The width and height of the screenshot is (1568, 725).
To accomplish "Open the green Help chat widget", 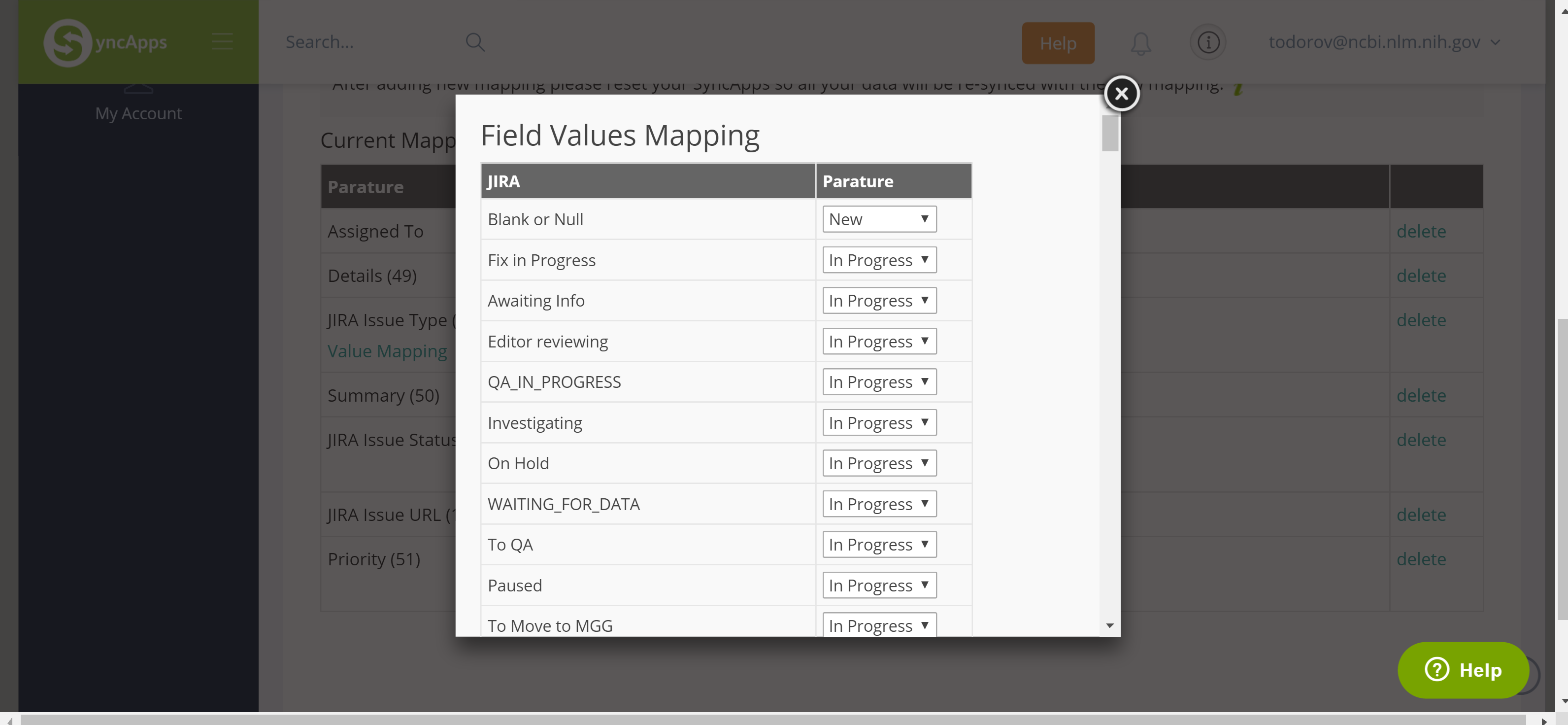I will 1463,670.
